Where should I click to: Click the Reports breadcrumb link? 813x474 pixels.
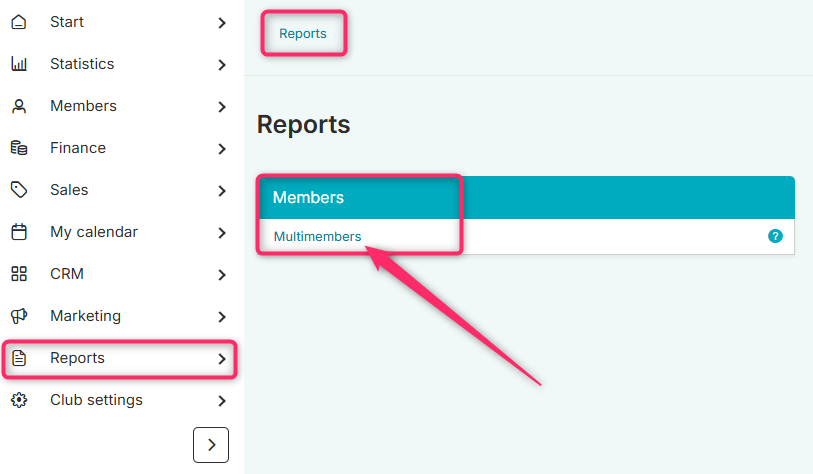tap(303, 34)
